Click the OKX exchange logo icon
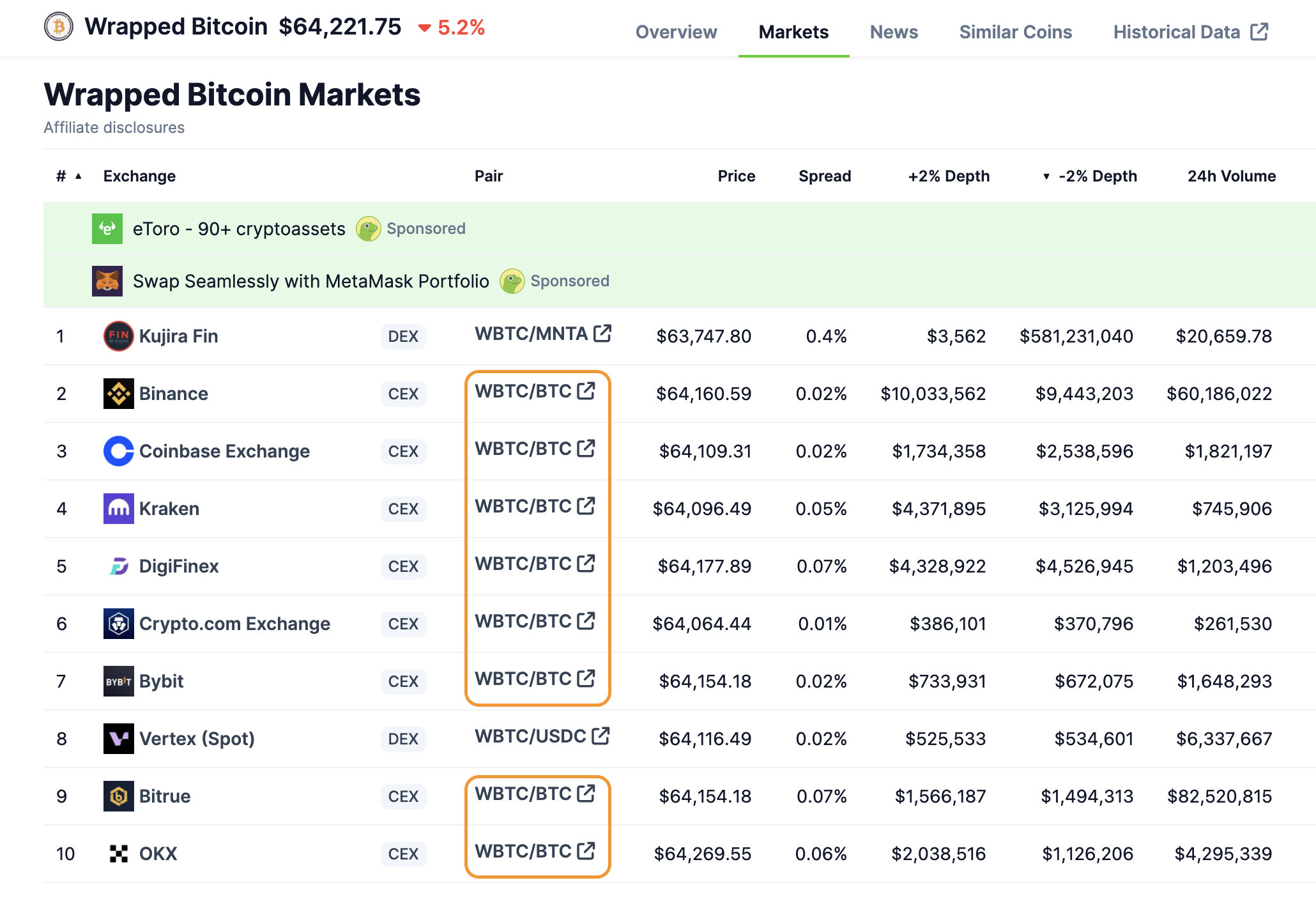1316x901 pixels. tap(118, 854)
